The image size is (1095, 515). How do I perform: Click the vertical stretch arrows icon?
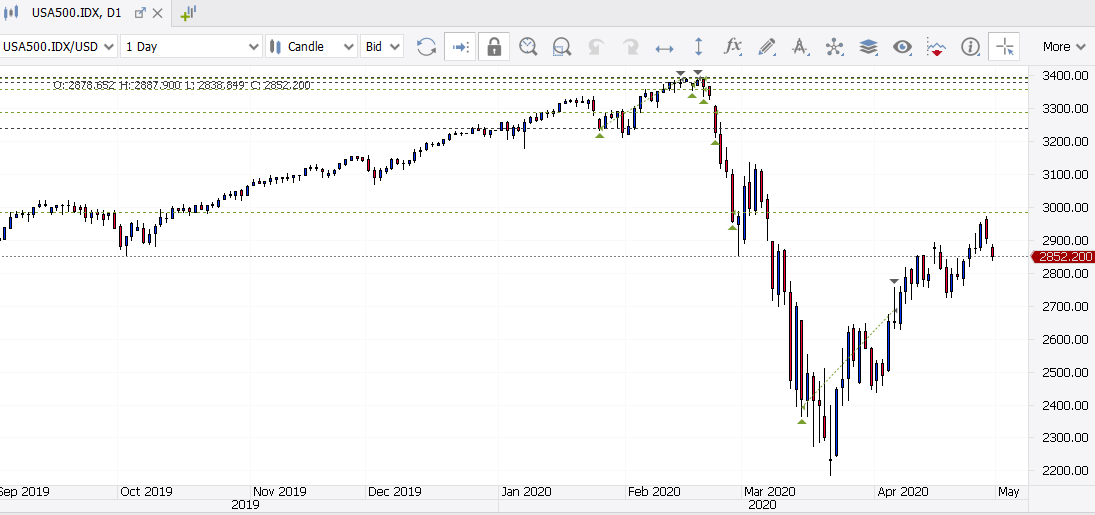point(698,47)
